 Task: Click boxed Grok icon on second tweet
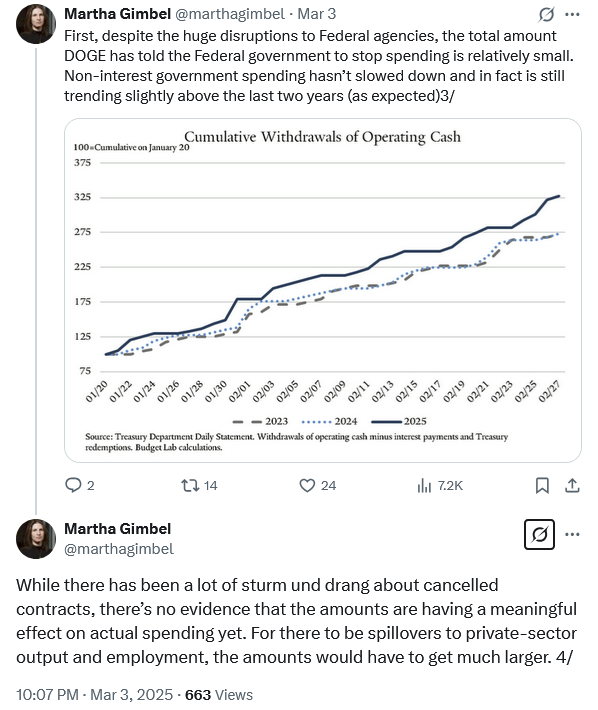tap(539, 534)
